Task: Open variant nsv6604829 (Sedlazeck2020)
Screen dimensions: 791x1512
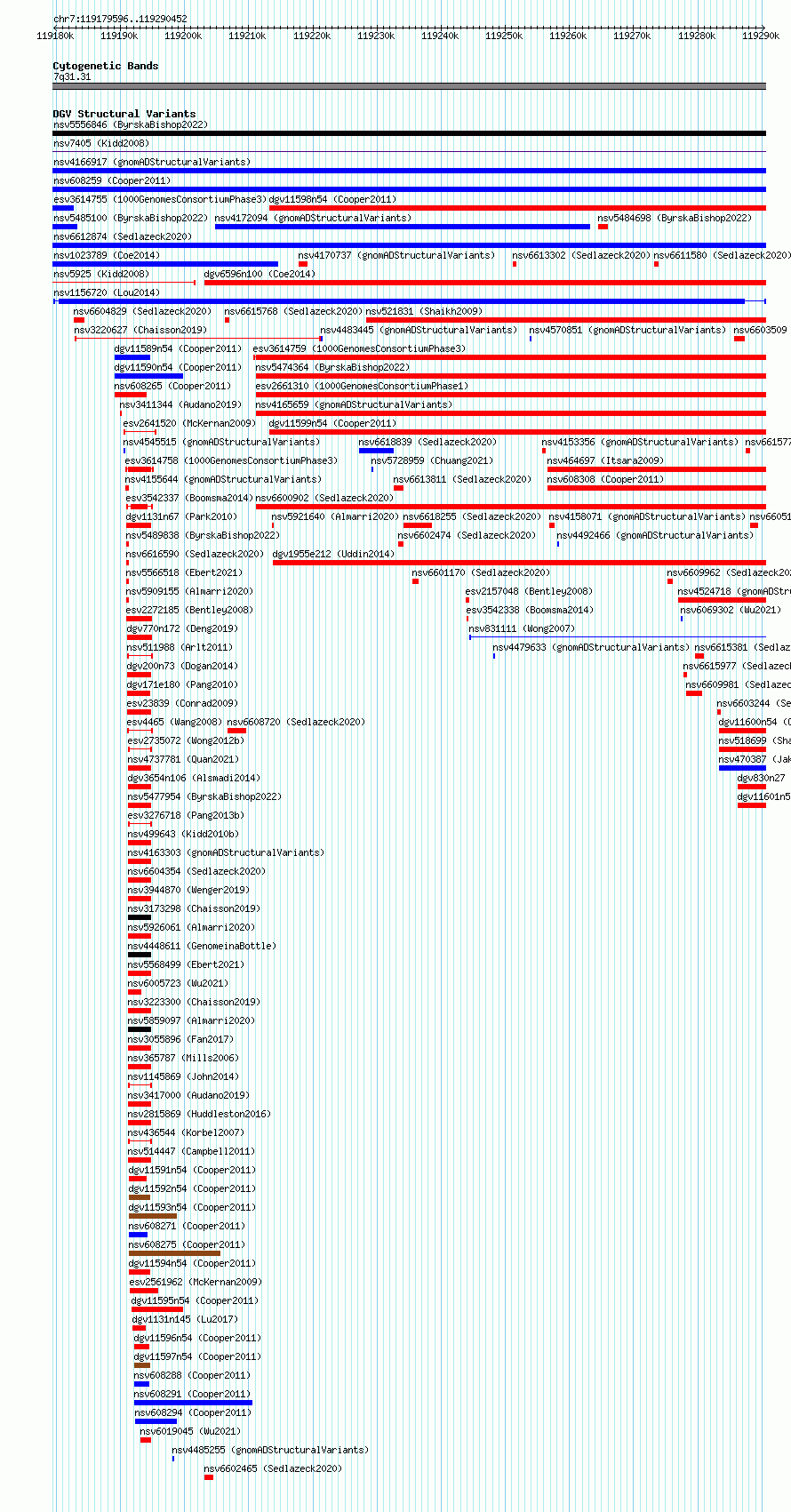Action: (x=143, y=311)
